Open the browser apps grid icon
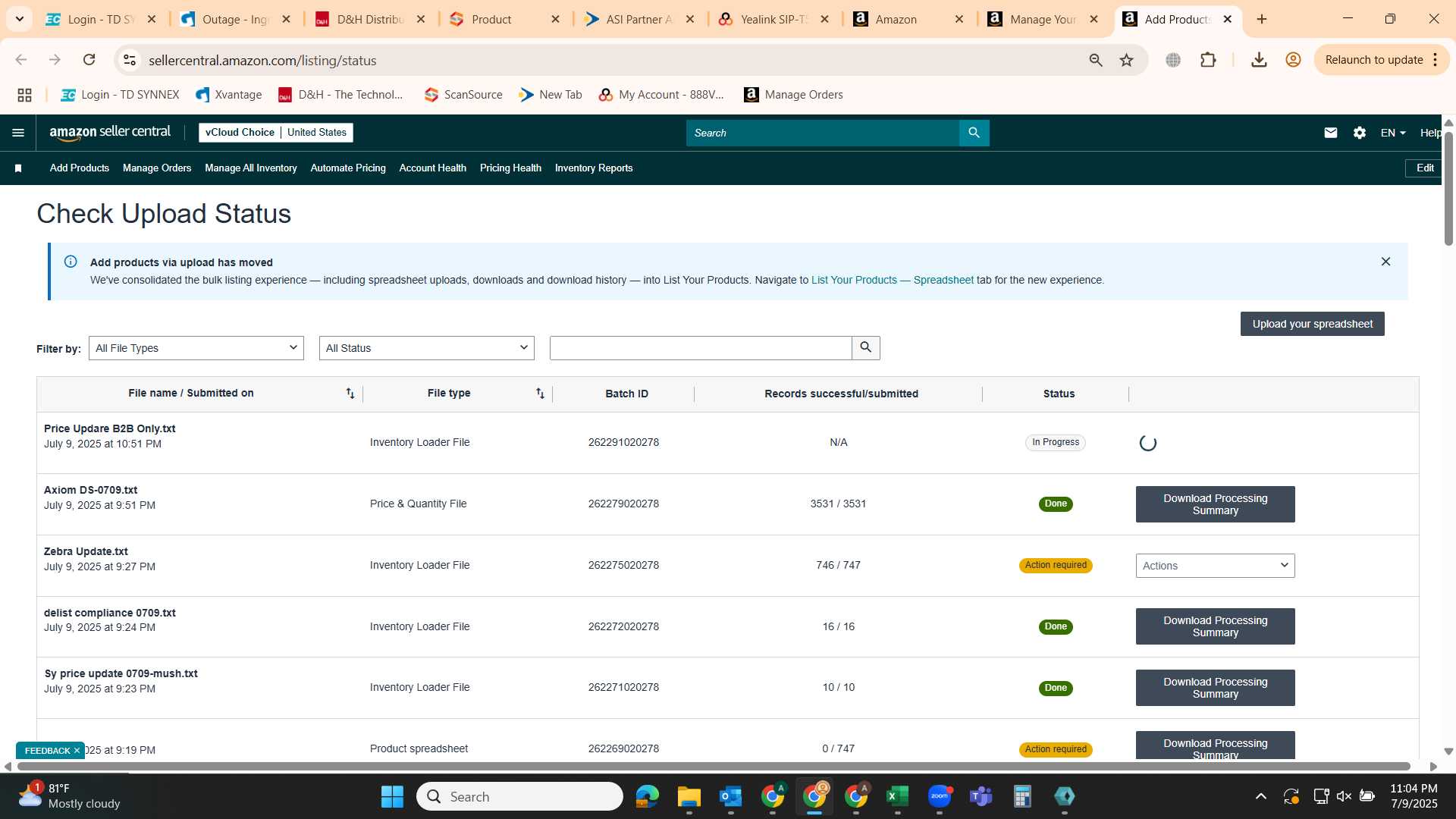1456x819 pixels. 24,95
